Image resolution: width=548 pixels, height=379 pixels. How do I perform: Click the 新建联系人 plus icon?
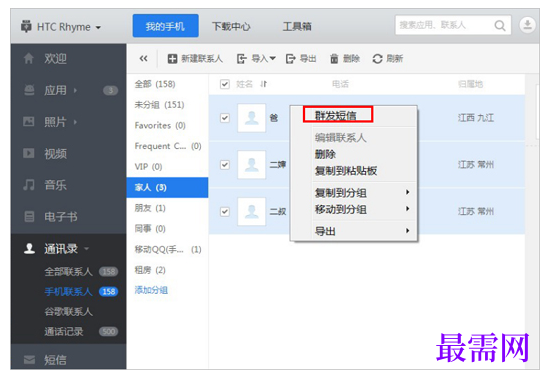[172, 58]
